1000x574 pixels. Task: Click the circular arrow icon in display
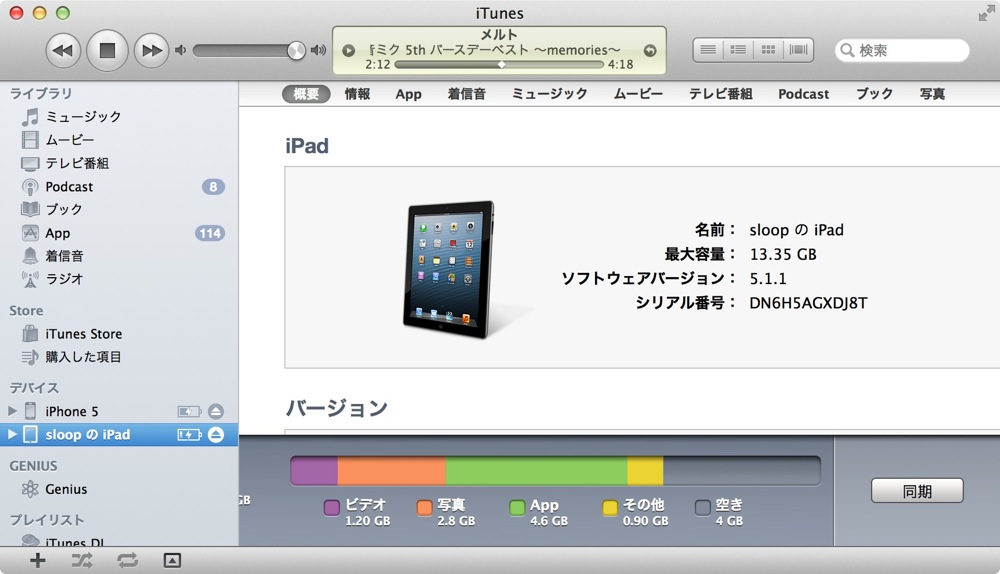(x=650, y=50)
